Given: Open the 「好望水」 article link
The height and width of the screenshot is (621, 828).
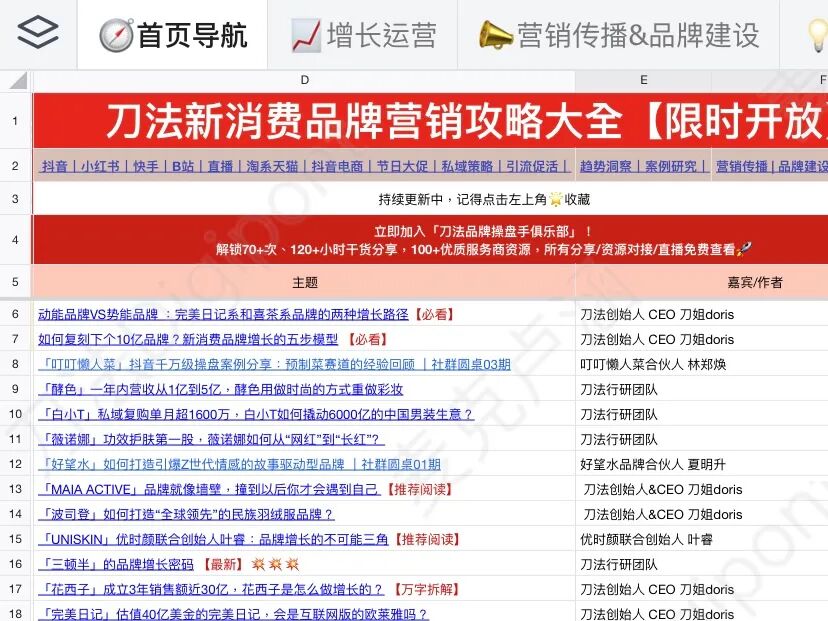Looking at the screenshot, I should (x=239, y=464).
